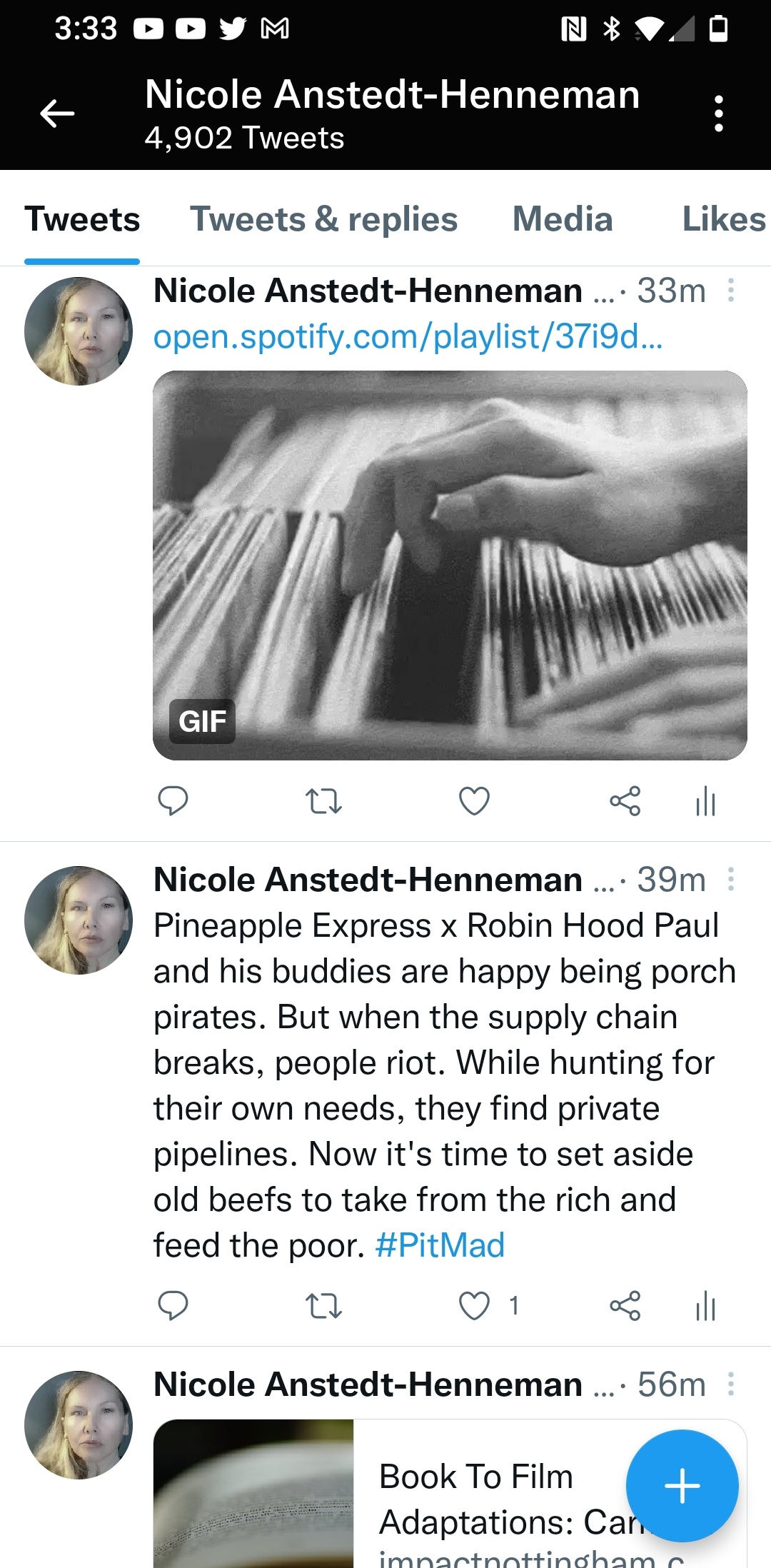The image size is (771, 1568).
Task: Reply to the Spotify playlist tweet
Action: tap(173, 801)
